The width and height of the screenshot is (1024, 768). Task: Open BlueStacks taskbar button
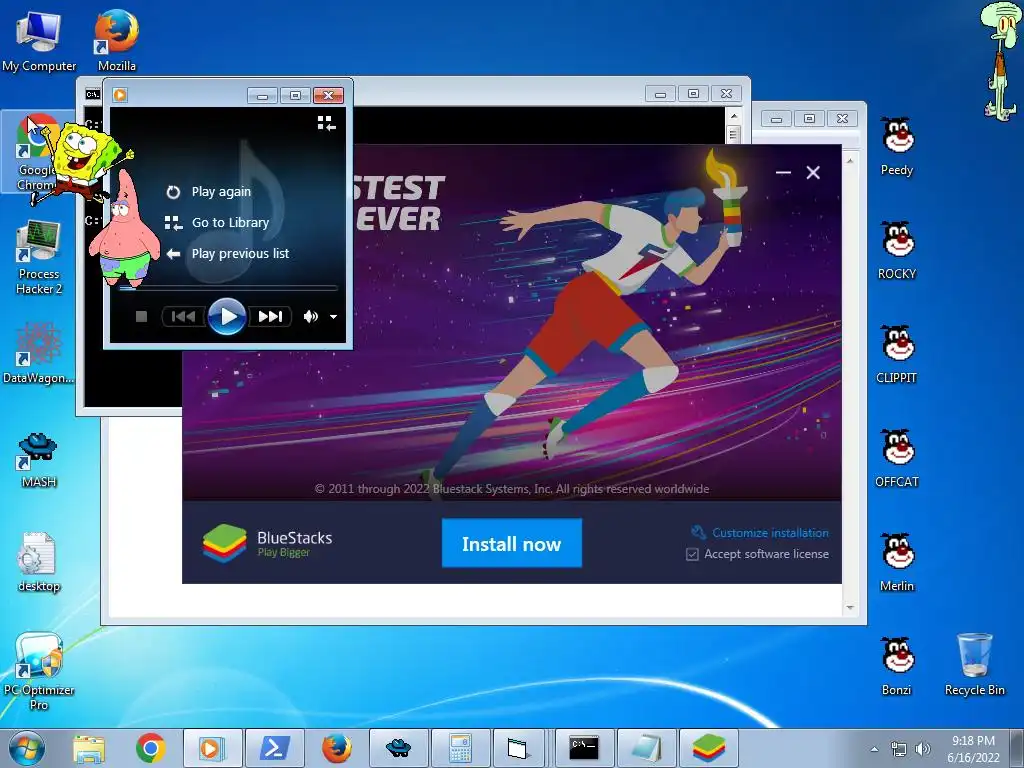(x=709, y=748)
